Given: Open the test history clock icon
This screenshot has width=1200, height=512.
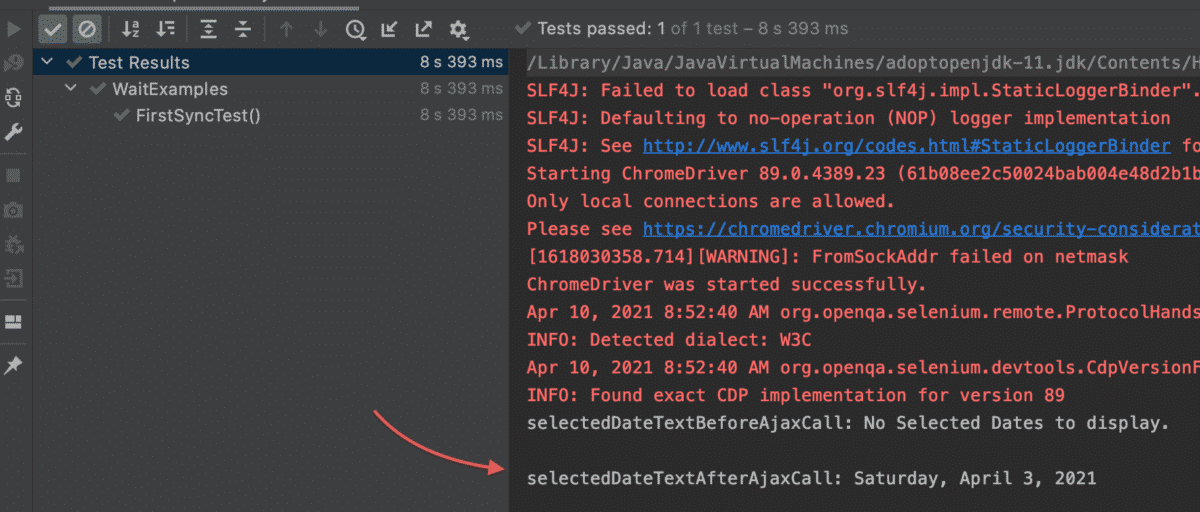Looking at the screenshot, I should [355, 29].
